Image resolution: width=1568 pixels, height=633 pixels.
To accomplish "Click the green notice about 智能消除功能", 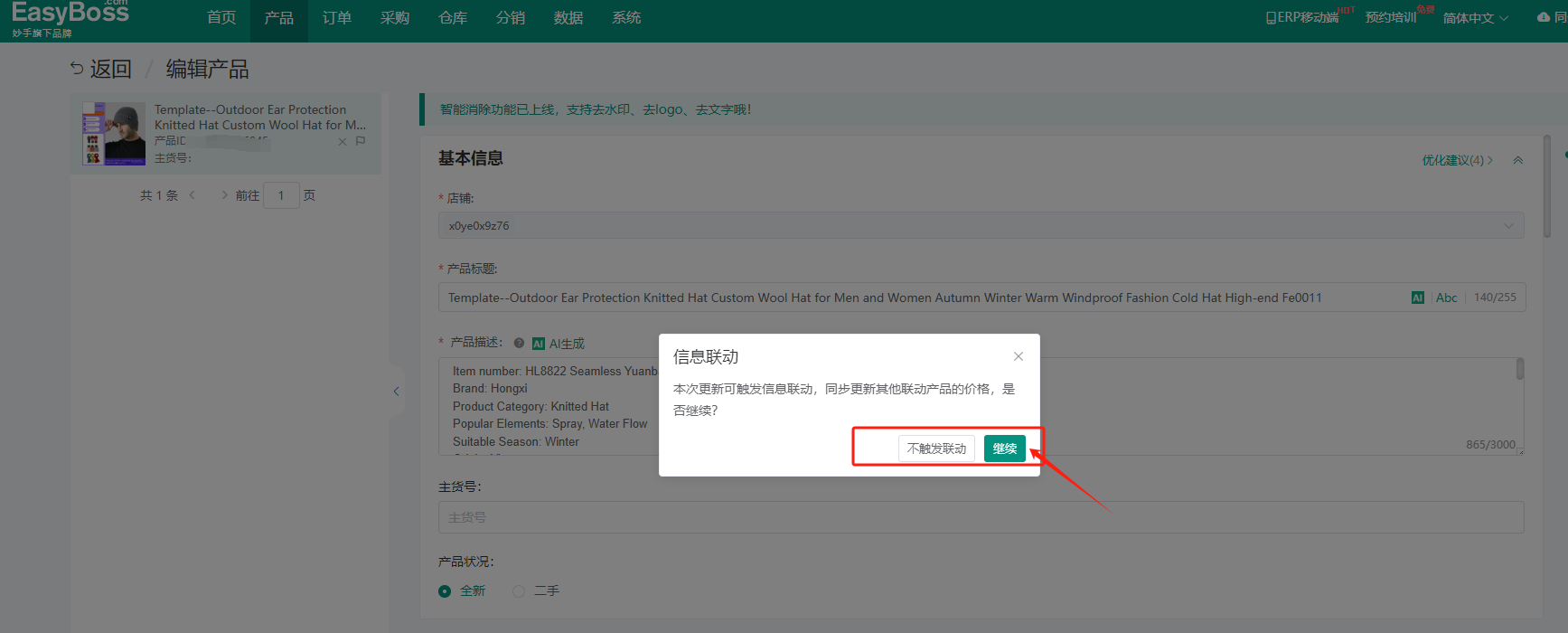I will point(596,109).
